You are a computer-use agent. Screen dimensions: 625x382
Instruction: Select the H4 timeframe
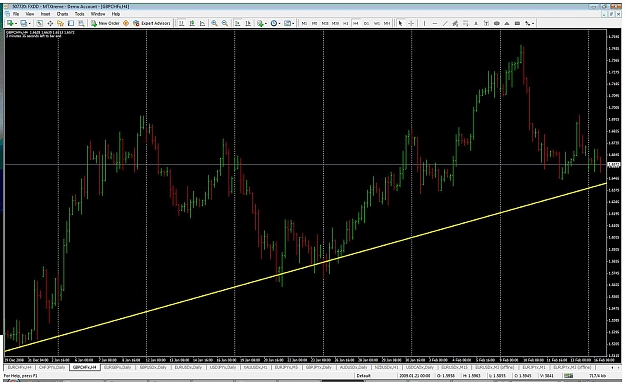pyautogui.click(x=356, y=23)
